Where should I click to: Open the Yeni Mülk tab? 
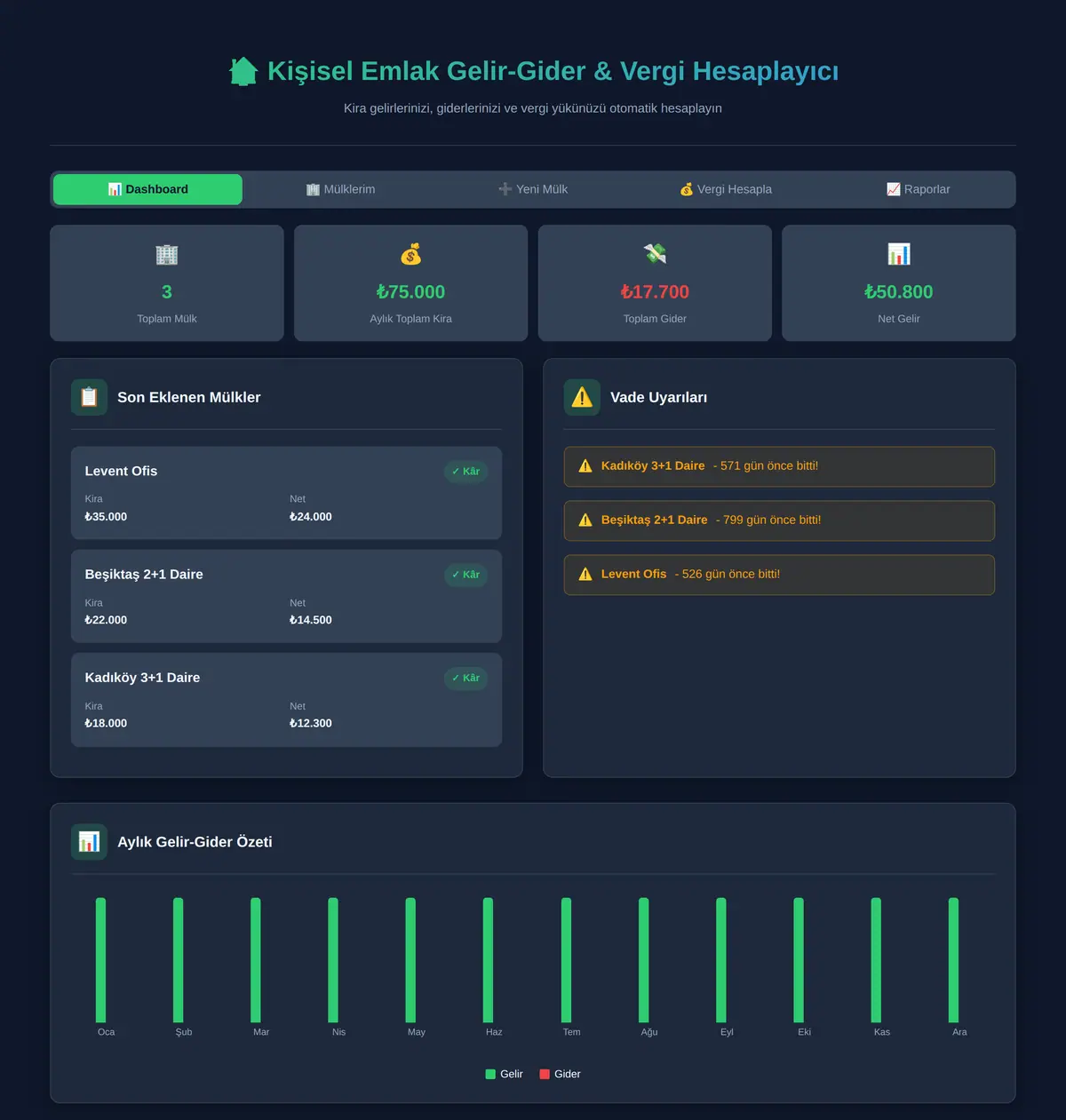[x=533, y=189]
